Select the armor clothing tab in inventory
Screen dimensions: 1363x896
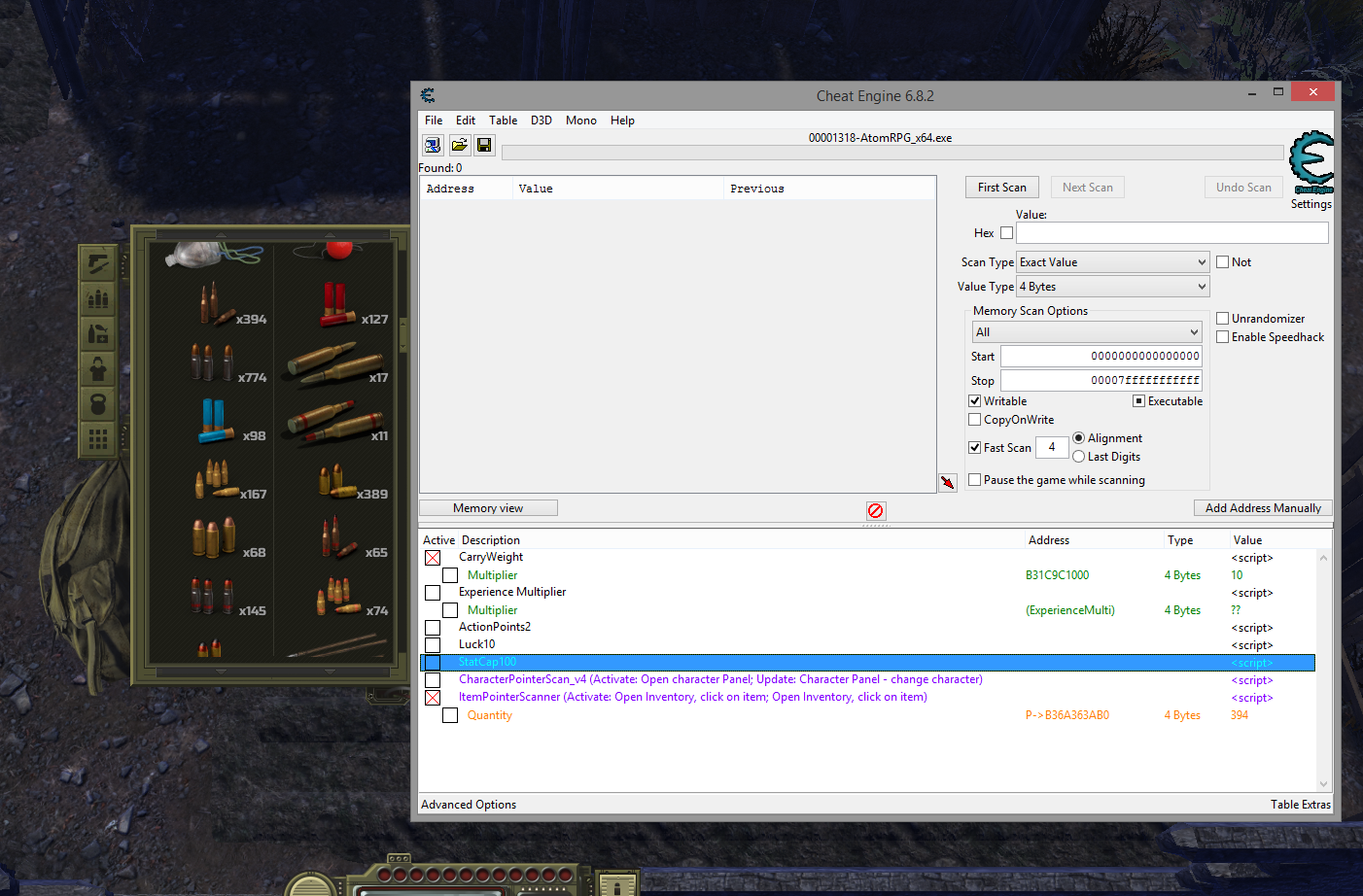(98, 368)
